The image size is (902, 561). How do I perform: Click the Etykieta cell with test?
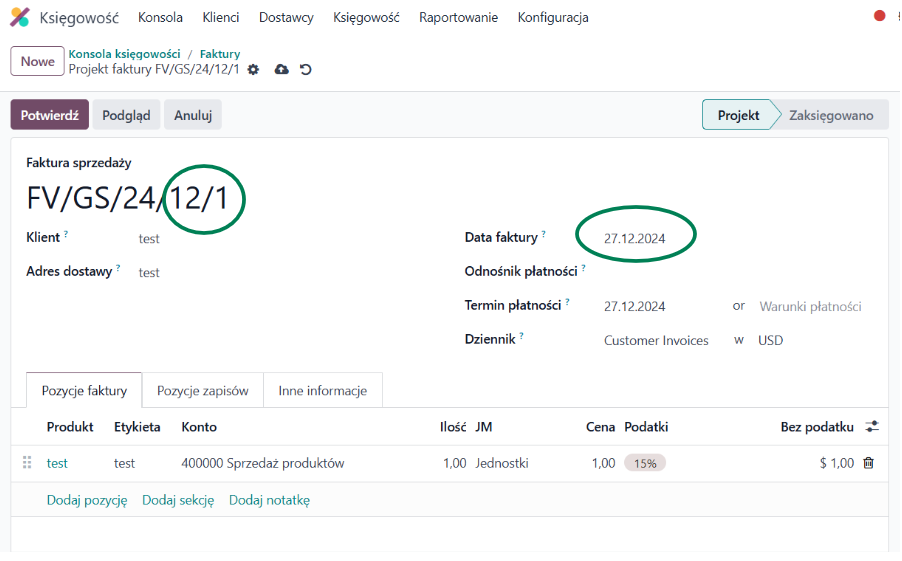(x=124, y=463)
